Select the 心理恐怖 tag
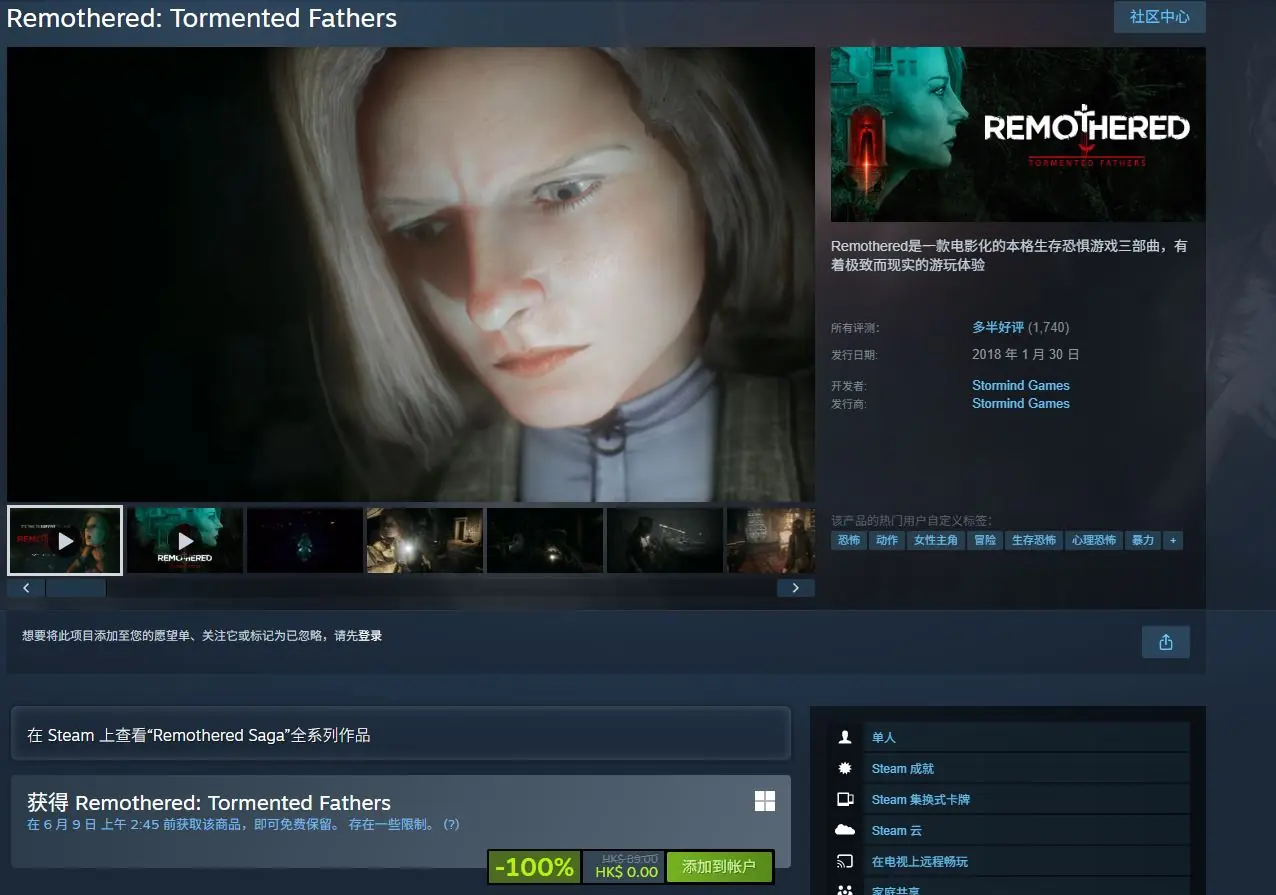This screenshot has height=895, width=1276. click(1094, 540)
